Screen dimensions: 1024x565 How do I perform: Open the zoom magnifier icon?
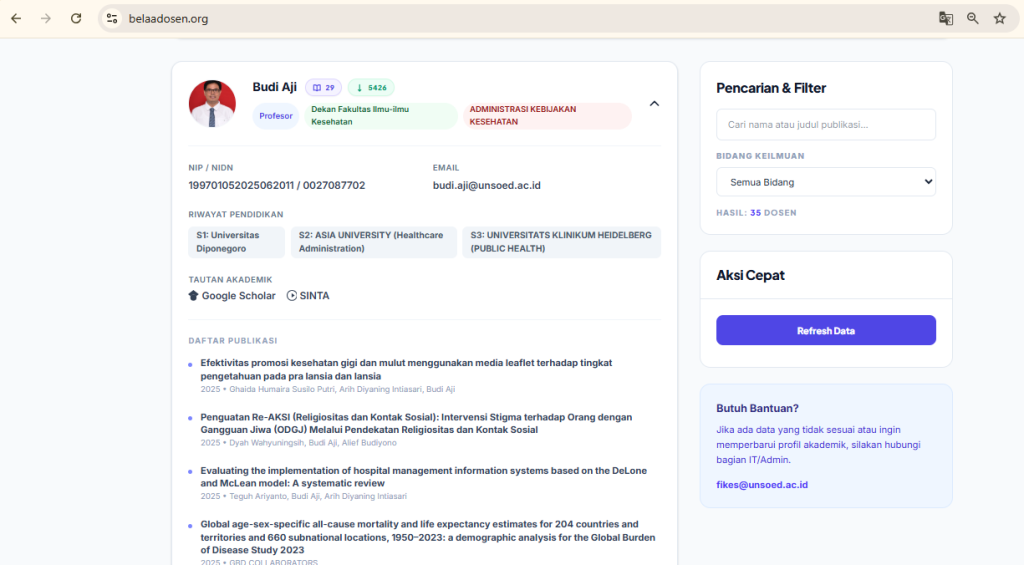pyautogui.click(x=972, y=18)
